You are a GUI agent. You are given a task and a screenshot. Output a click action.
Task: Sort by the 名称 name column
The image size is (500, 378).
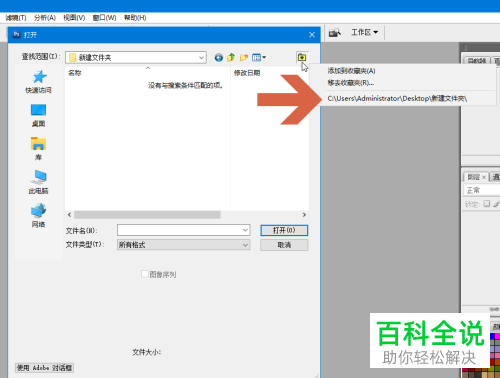coord(74,73)
